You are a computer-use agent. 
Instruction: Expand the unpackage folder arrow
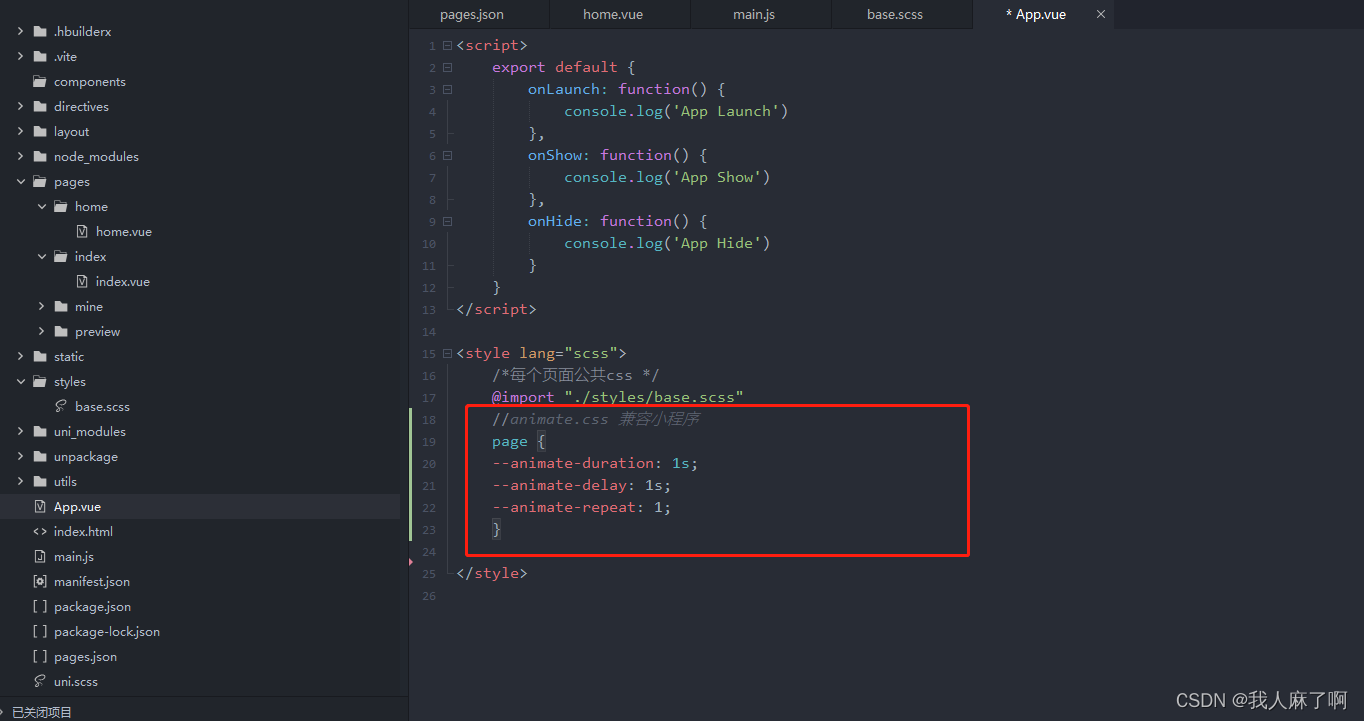pos(20,457)
